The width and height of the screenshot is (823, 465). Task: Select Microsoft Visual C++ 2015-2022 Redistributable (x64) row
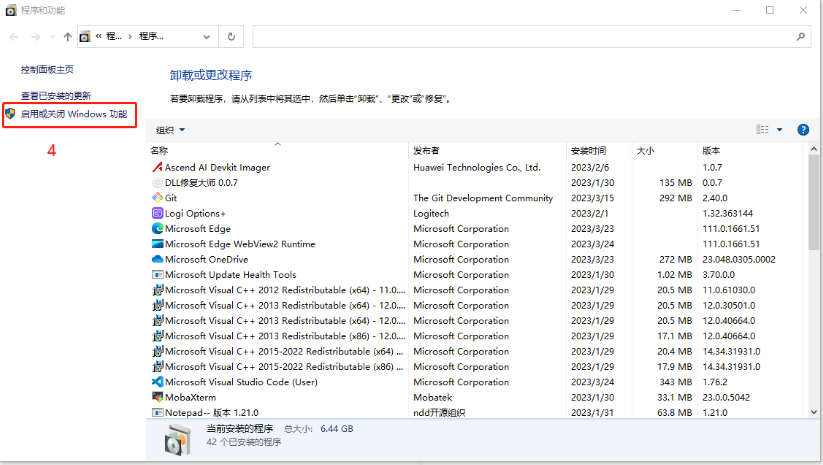tap(475, 351)
